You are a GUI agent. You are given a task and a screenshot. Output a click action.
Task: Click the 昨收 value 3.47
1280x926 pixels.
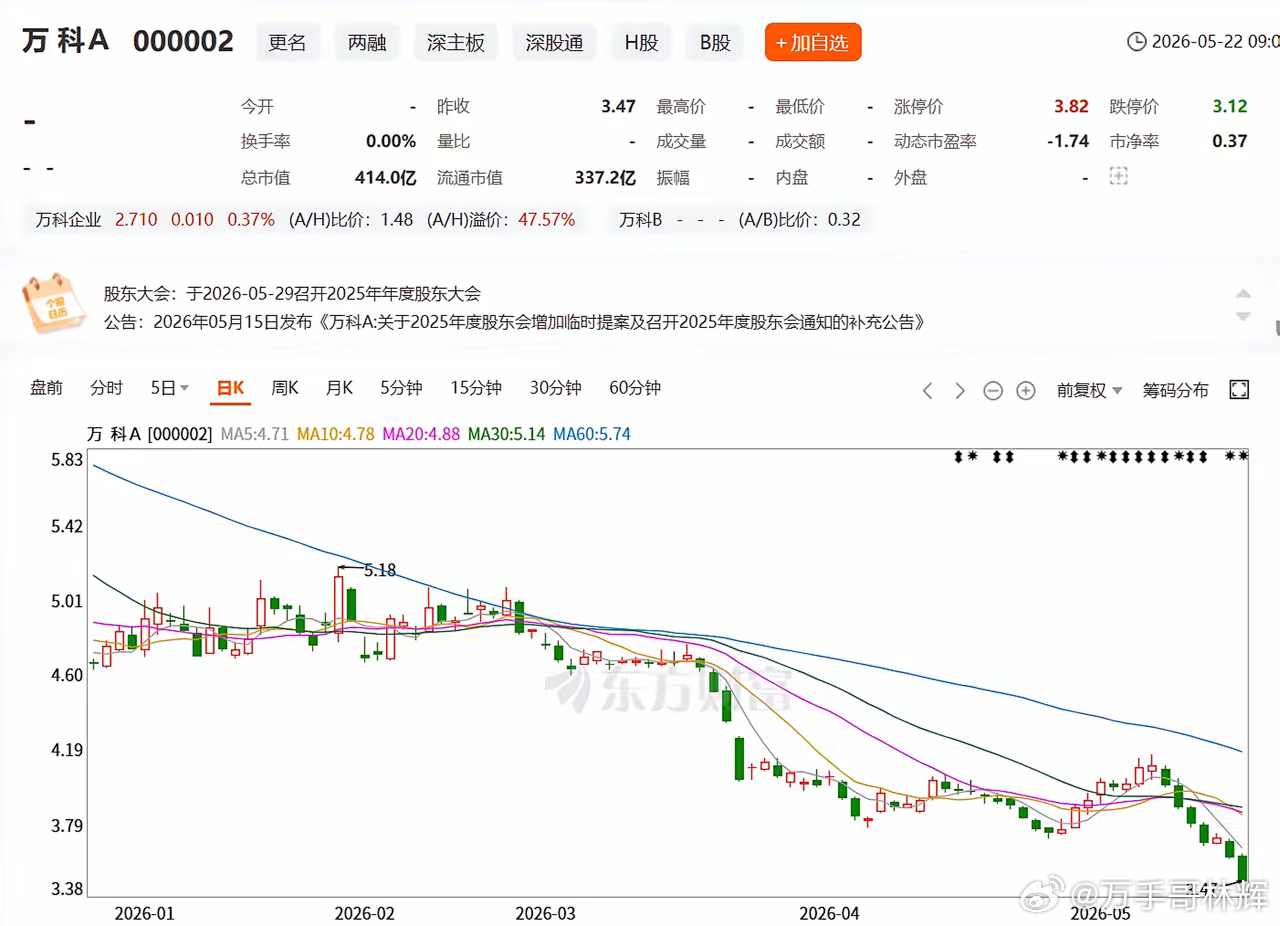tap(618, 106)
